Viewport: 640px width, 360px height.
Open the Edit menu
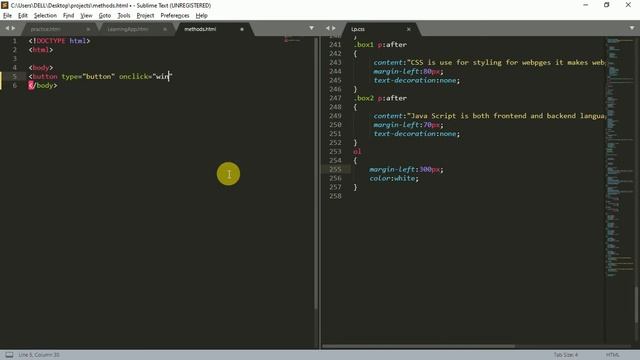(22, 16)
